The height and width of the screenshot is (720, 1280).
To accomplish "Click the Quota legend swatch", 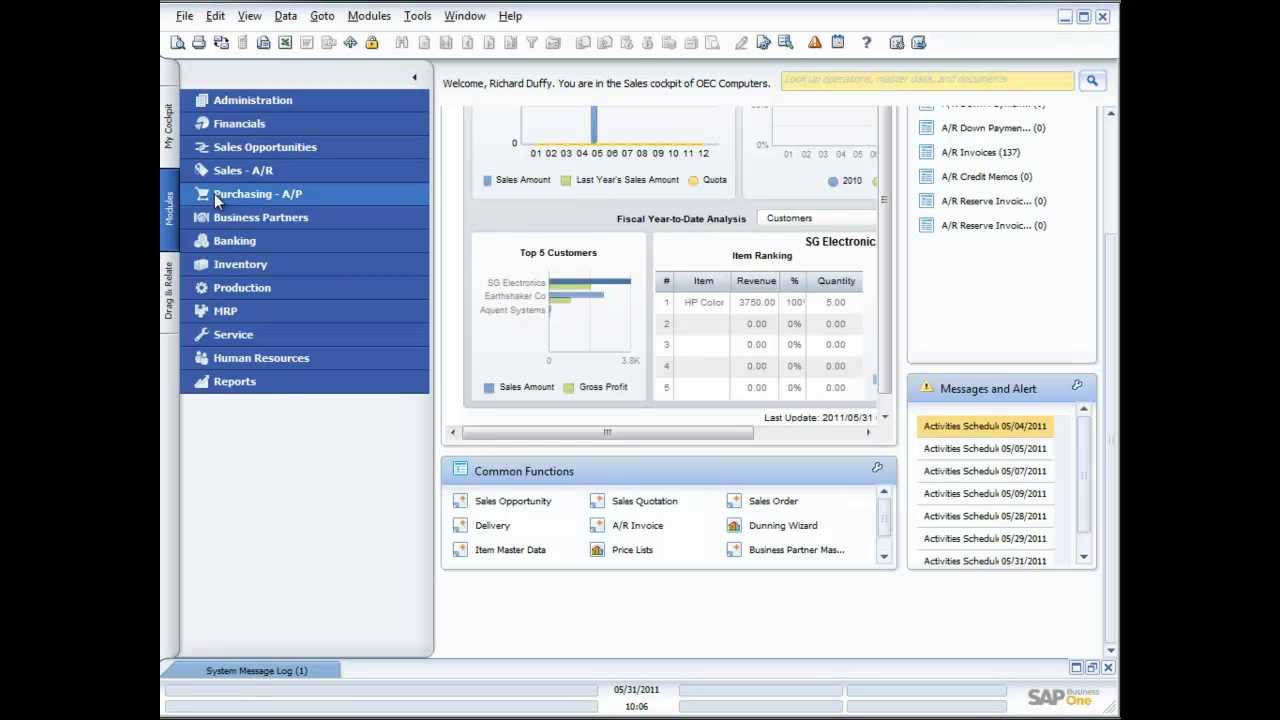I will (693, 180).
